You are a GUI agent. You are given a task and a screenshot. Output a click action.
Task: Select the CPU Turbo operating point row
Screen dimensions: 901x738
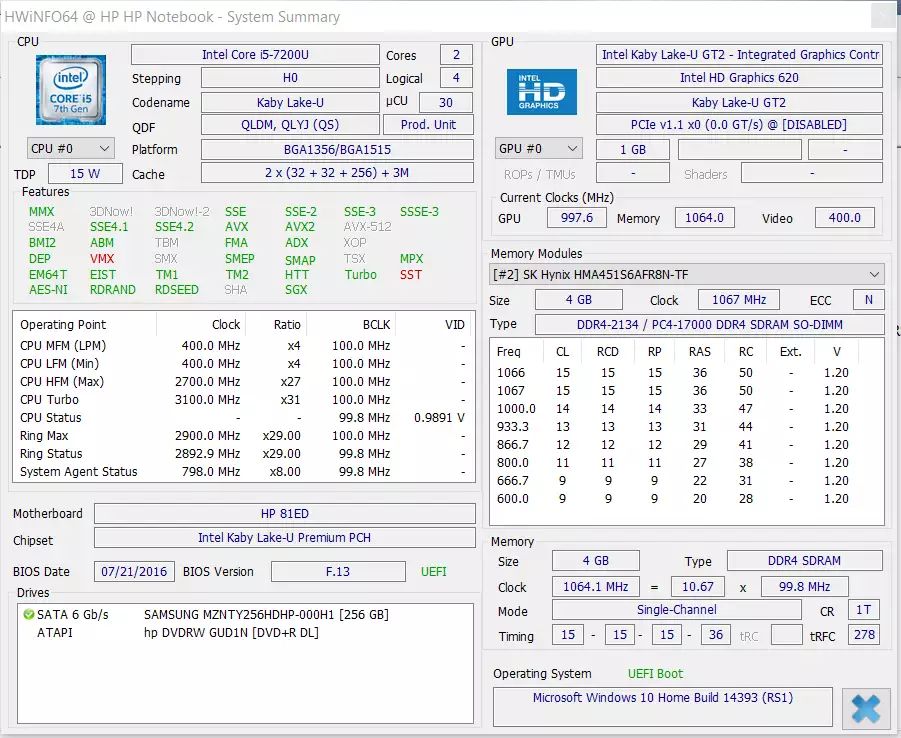(240, 399)
